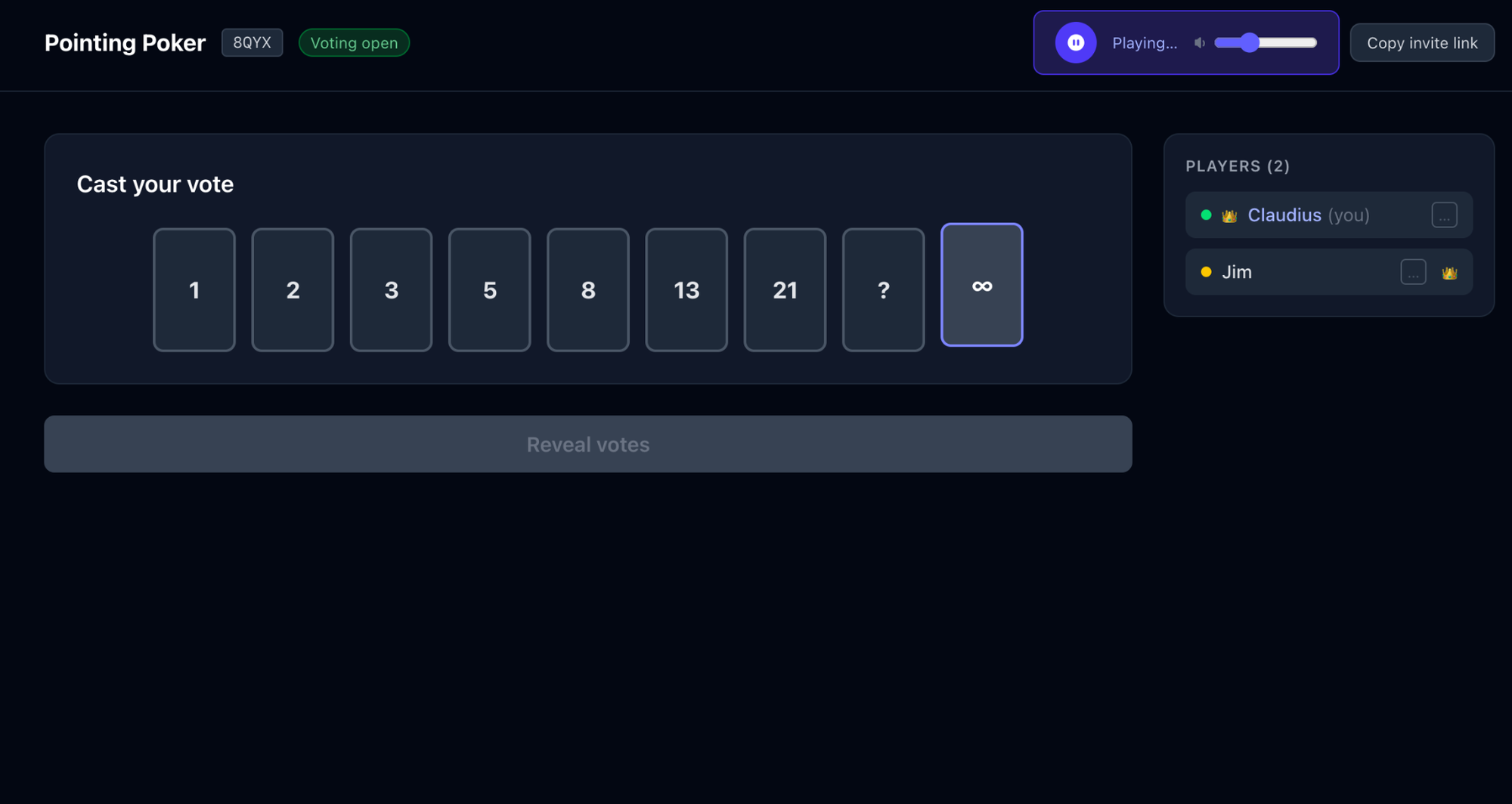1512x804 pixels.
Task: Pick the 5 point card
Action: 489,290
